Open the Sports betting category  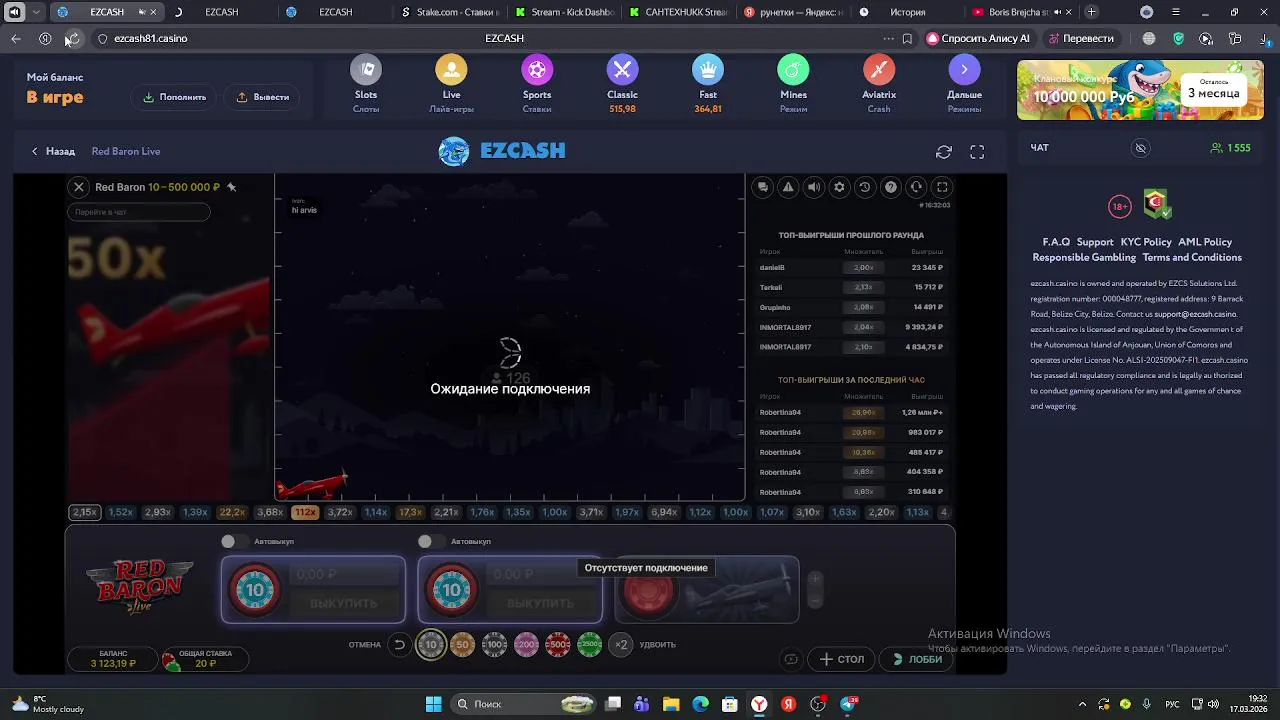pyautogui.click(x=537, y=70)
